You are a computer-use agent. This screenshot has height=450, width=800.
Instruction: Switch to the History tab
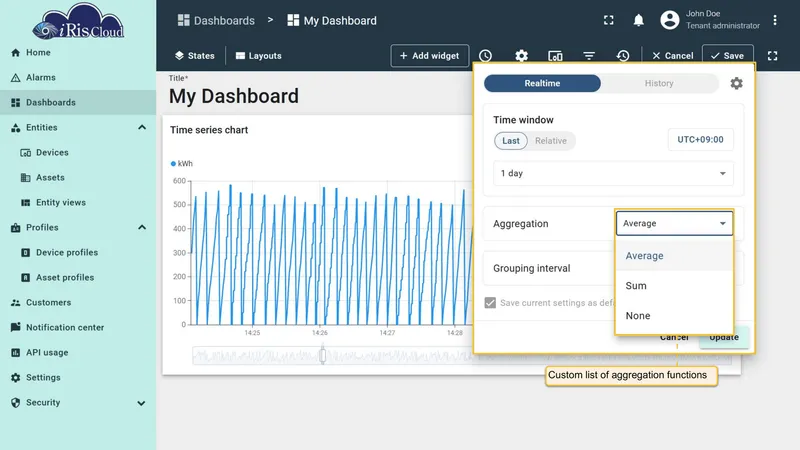pyautogui.click(x=659, y=83)
